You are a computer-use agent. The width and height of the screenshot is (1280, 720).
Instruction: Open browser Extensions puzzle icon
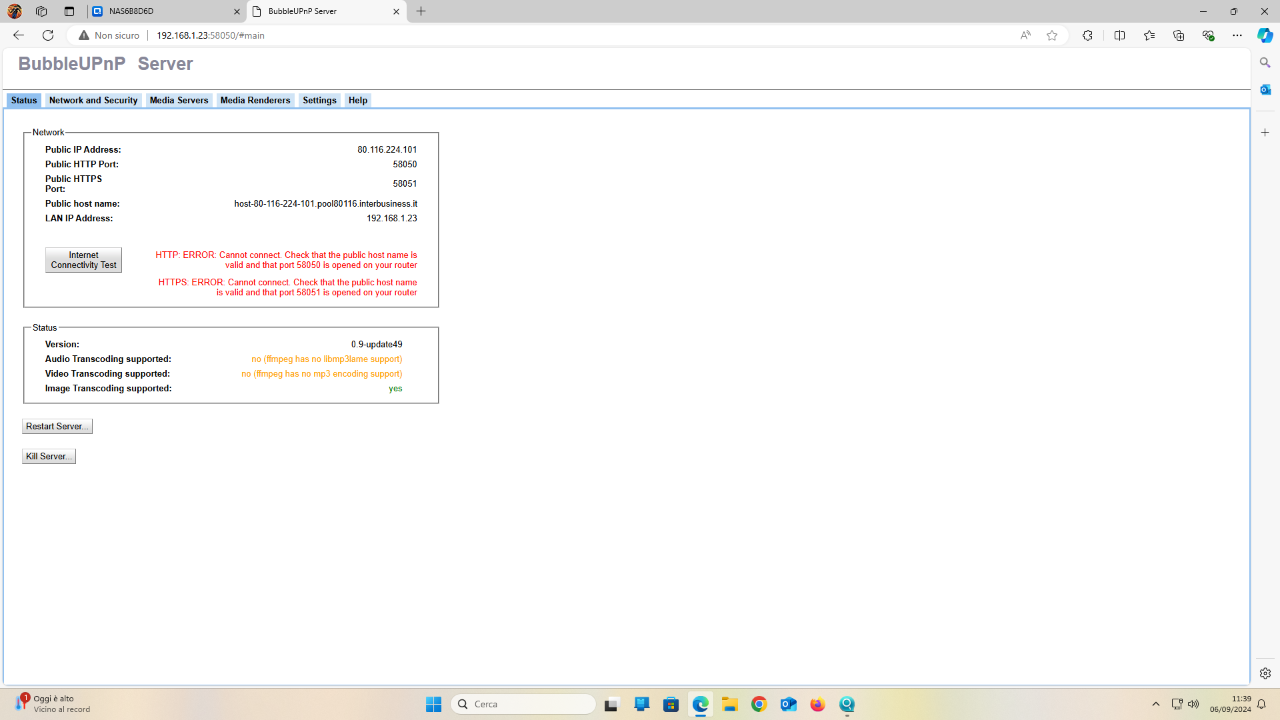click(1087, 35)
